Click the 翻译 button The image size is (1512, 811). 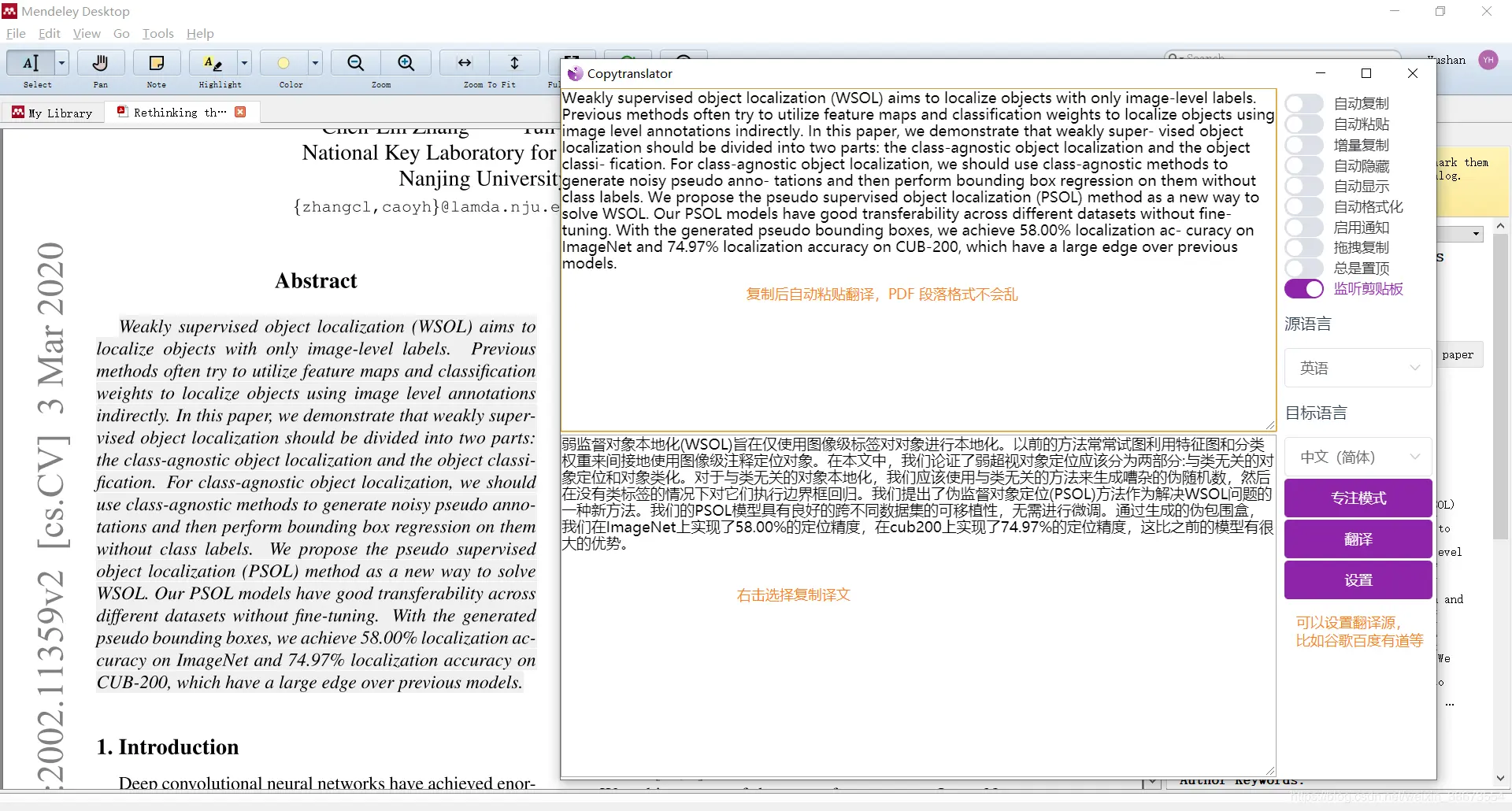(x=1358, y=539)
